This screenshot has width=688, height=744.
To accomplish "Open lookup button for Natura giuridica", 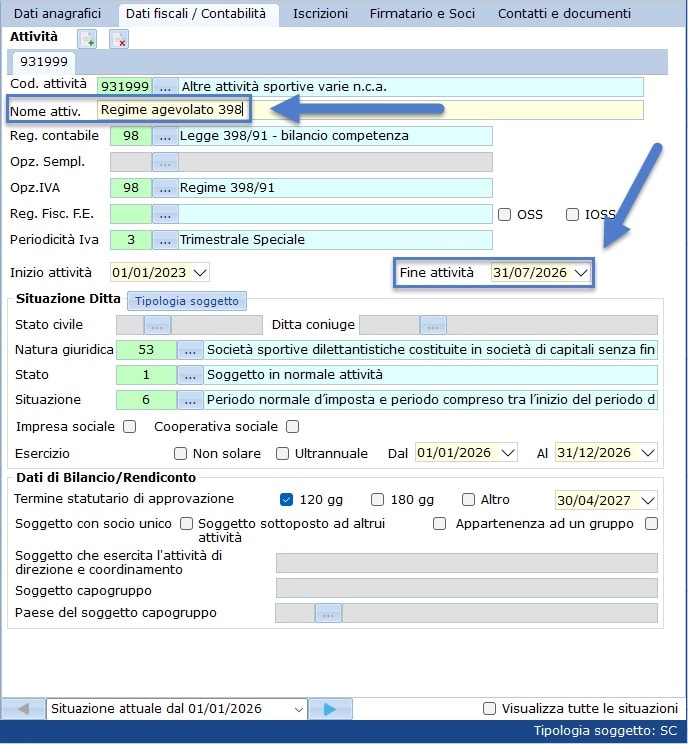I will [190, 350].
